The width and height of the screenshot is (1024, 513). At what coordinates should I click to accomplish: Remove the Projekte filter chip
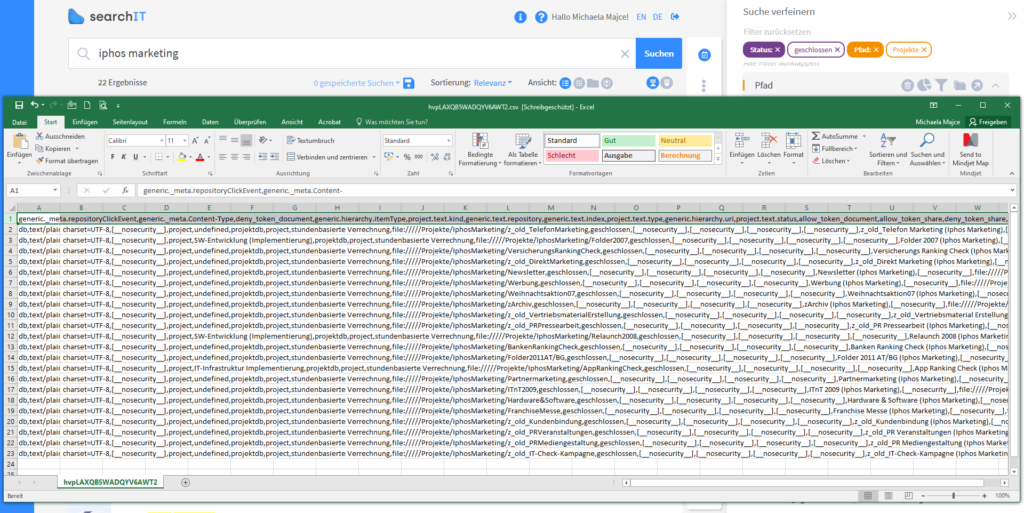[x=924, y=50]
